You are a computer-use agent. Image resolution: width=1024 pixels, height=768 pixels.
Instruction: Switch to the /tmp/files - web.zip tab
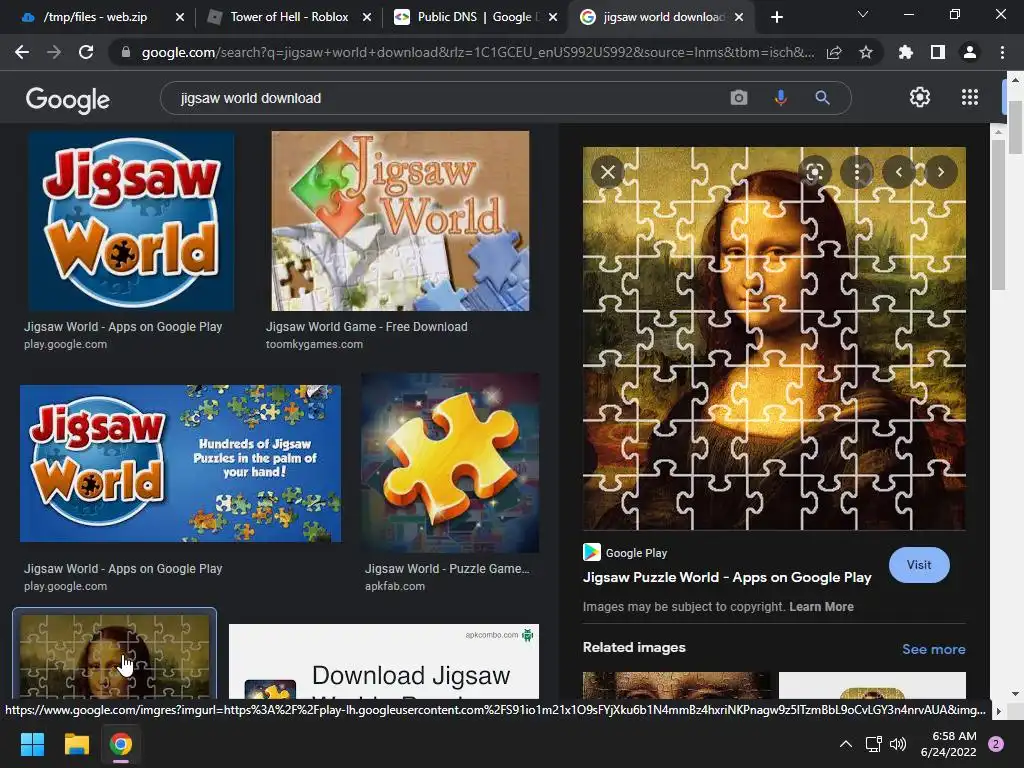tap(95, 17)
